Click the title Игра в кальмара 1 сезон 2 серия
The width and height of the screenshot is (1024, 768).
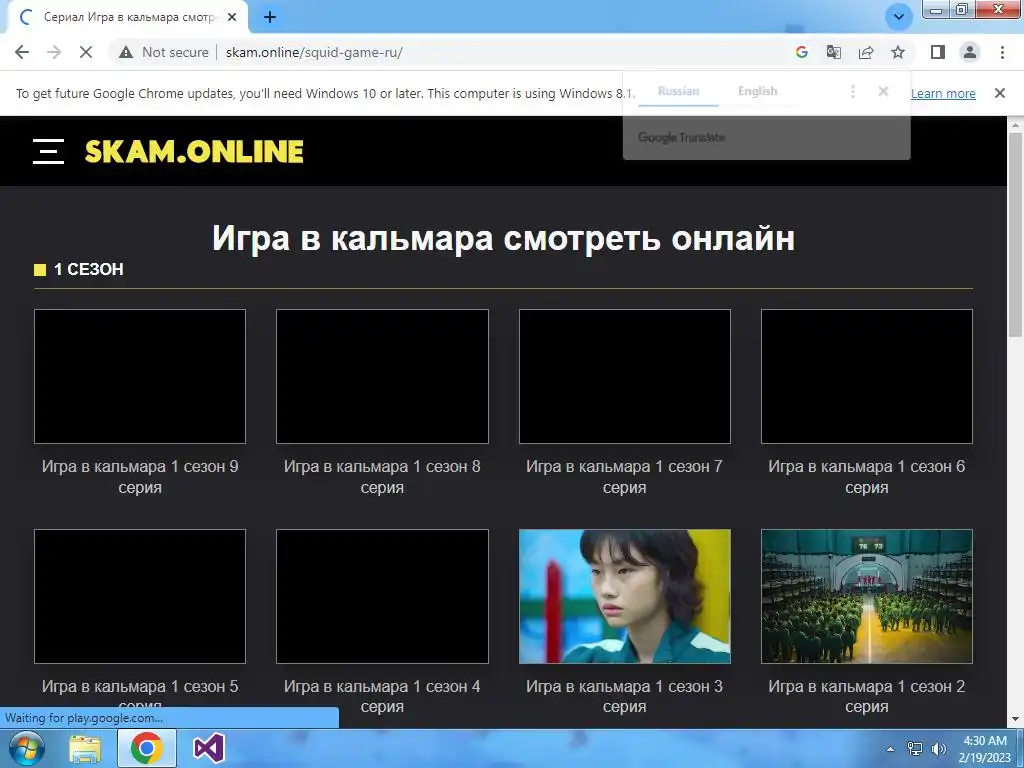867,696
